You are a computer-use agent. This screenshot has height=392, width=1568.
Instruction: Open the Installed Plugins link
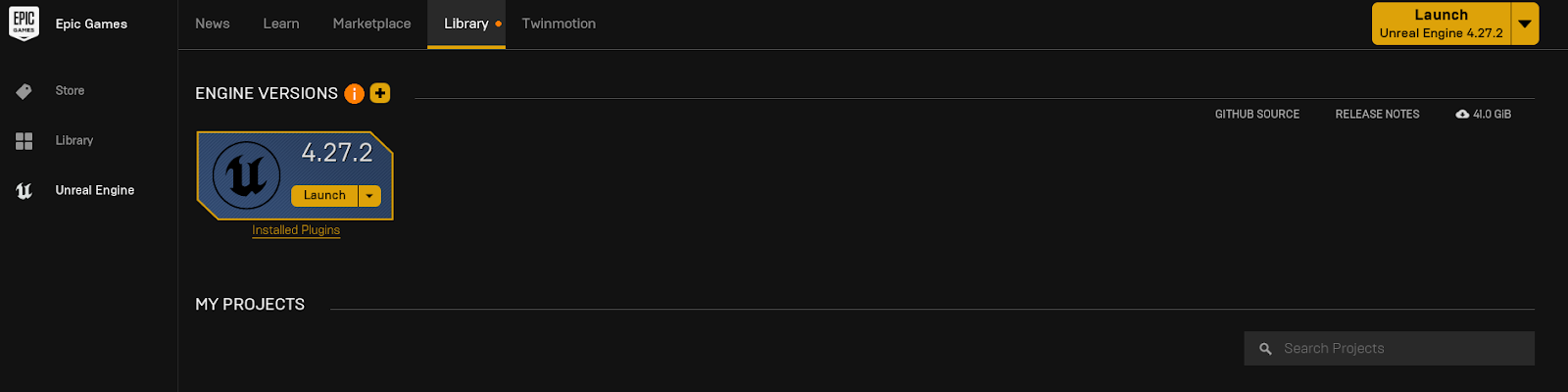click(296, 230)
